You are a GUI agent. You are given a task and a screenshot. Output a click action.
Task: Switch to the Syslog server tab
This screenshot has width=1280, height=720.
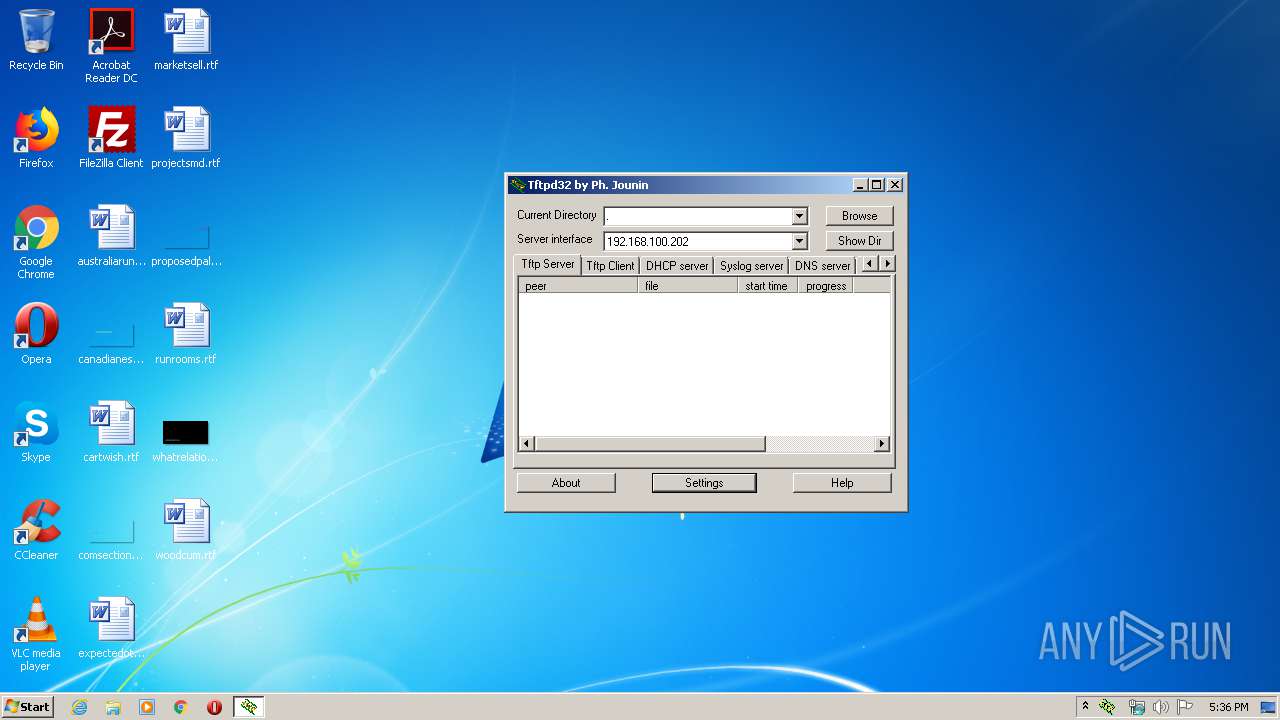coord(752,266)
